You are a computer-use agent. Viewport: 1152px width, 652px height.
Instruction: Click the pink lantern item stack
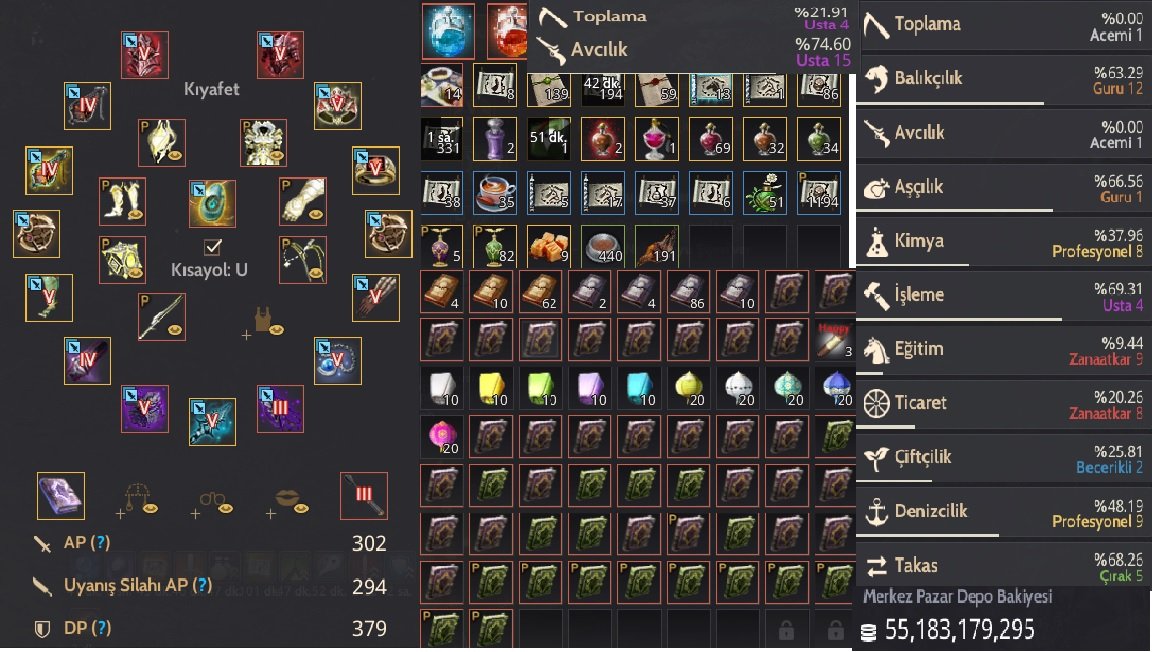pos(442,437)
